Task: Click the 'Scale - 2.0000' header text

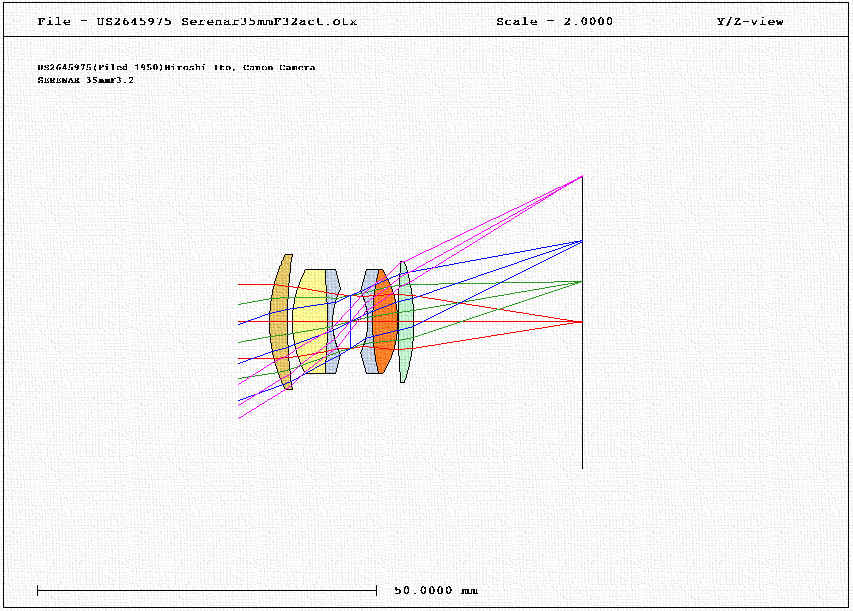Action: coord(554,22)
